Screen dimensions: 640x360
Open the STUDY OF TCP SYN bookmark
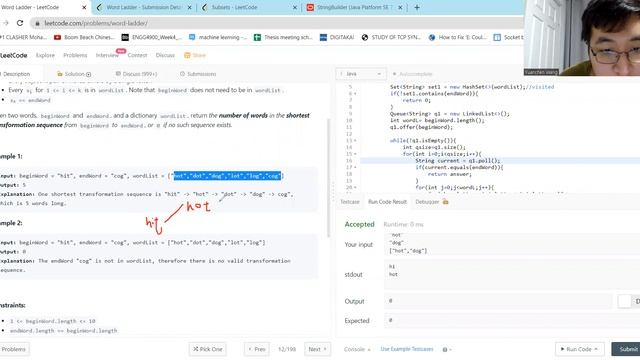pos(391,38)
